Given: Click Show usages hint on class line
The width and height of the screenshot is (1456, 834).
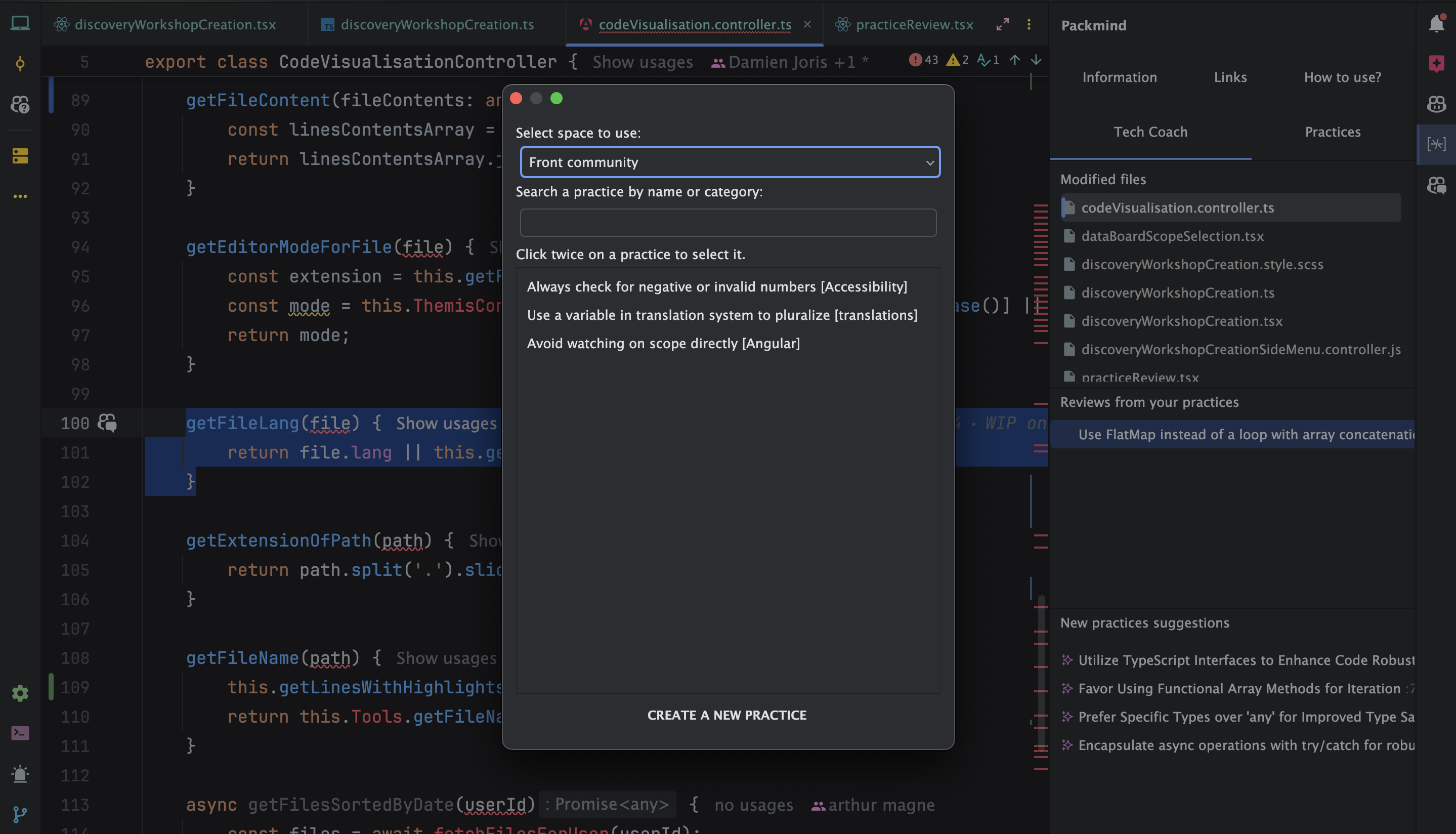Looking at the screenshot, I should pyautogui.click(x=643, y=62).
